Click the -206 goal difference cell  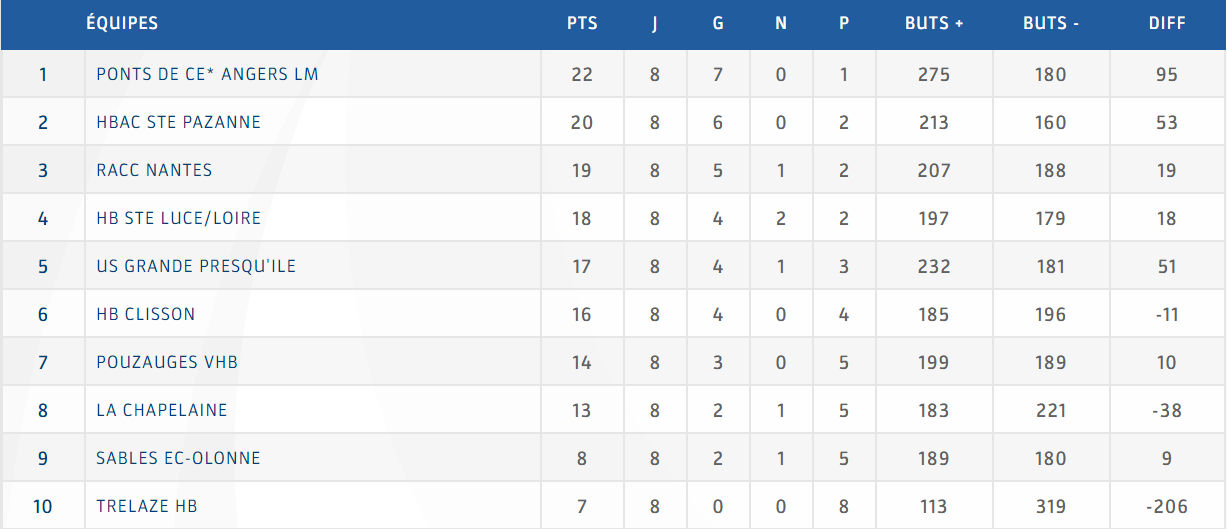pyautogui.click(x=1167, y=506)
